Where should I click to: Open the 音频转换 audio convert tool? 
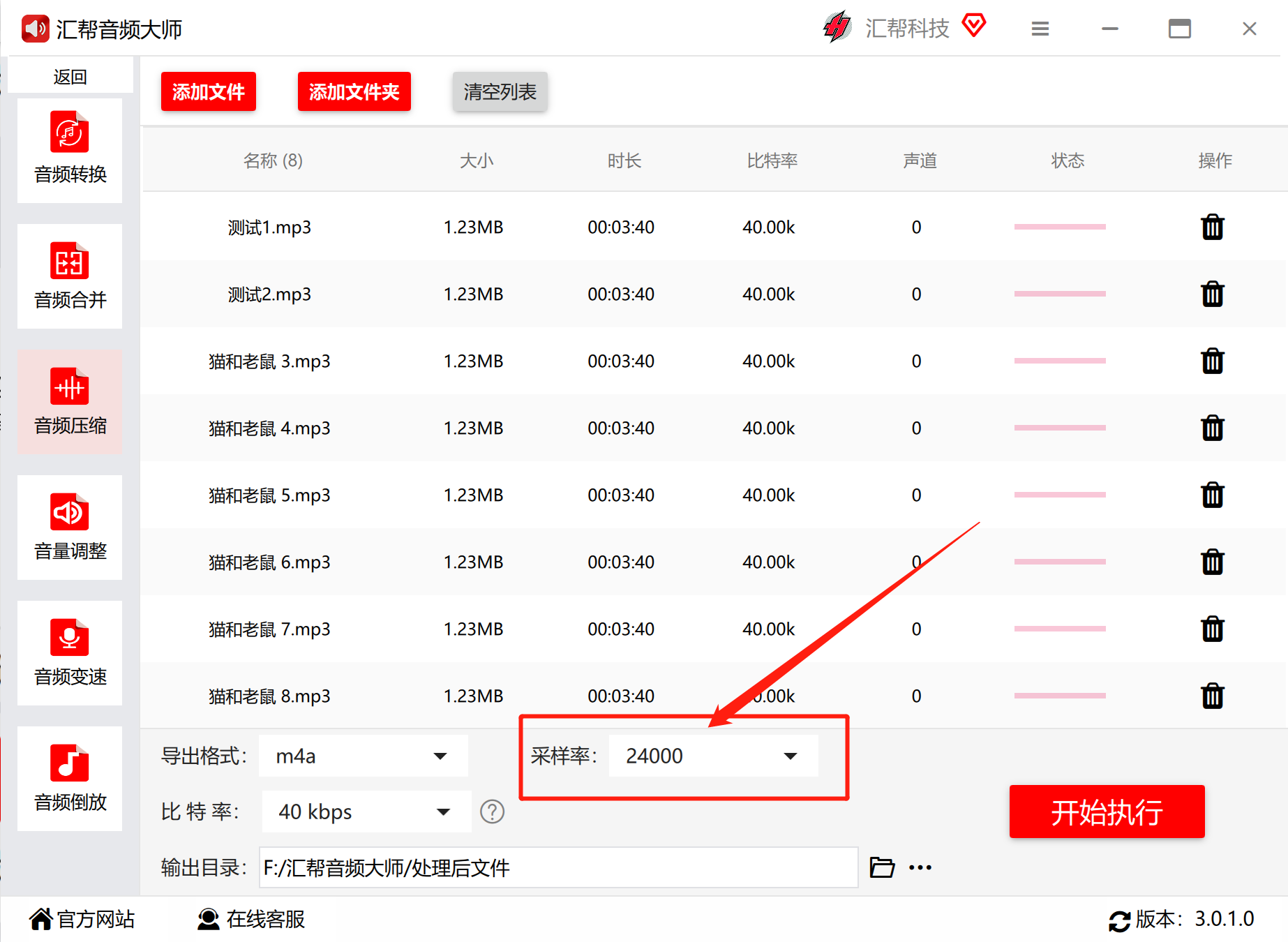coord(70,150)
